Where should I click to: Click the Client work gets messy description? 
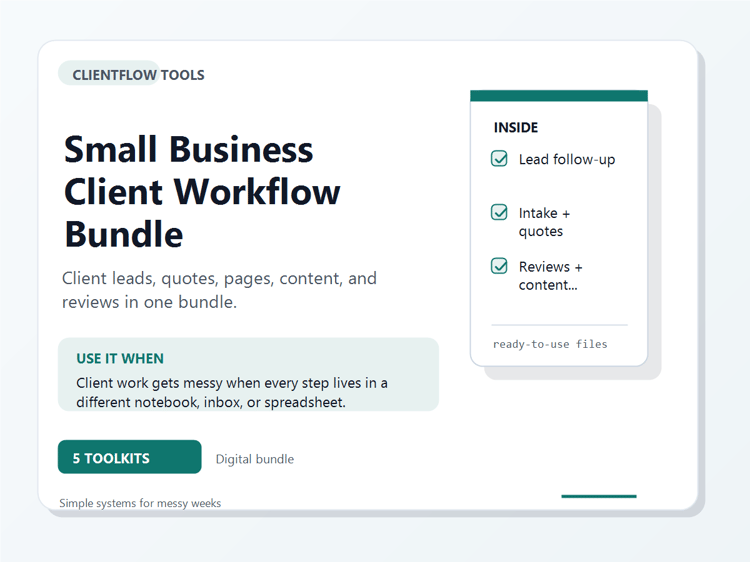[x=232, y=392]
